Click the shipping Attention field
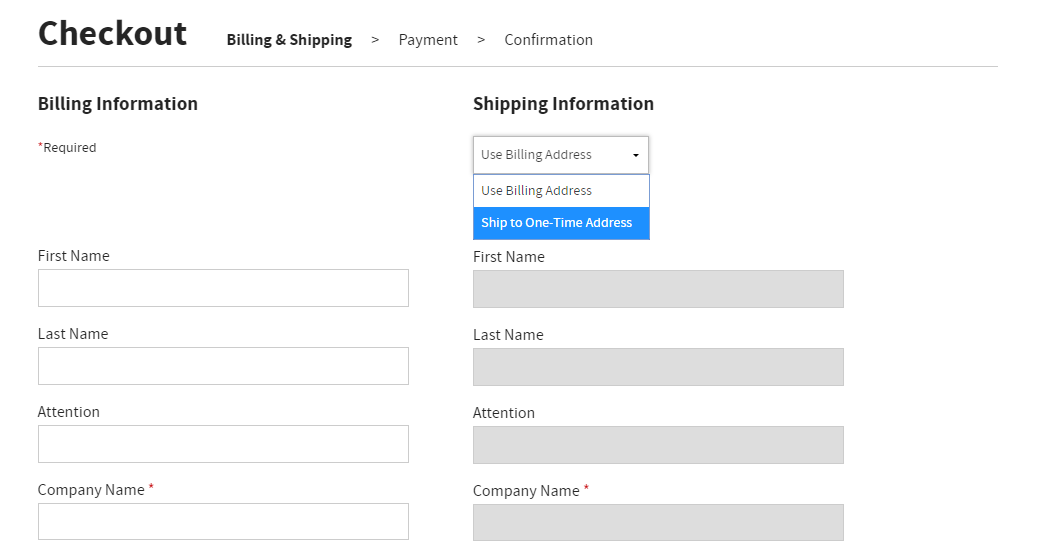 (658, 445)
